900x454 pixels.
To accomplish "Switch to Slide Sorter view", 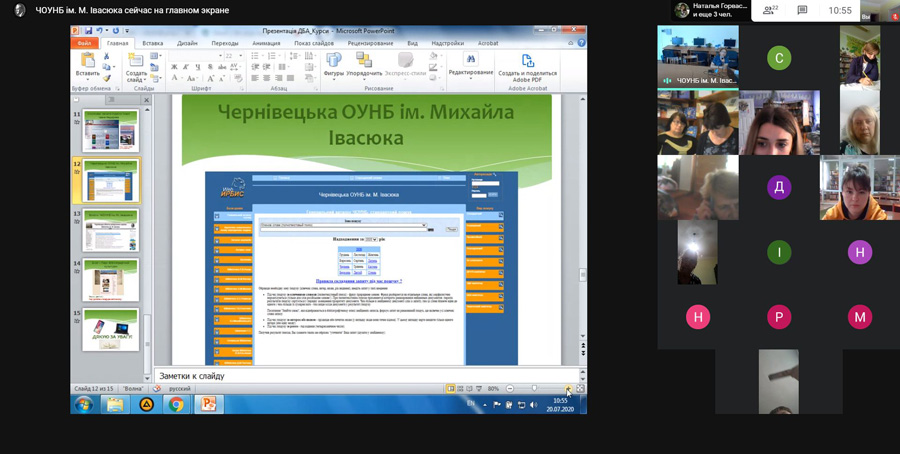I will [x=460, y=389].
